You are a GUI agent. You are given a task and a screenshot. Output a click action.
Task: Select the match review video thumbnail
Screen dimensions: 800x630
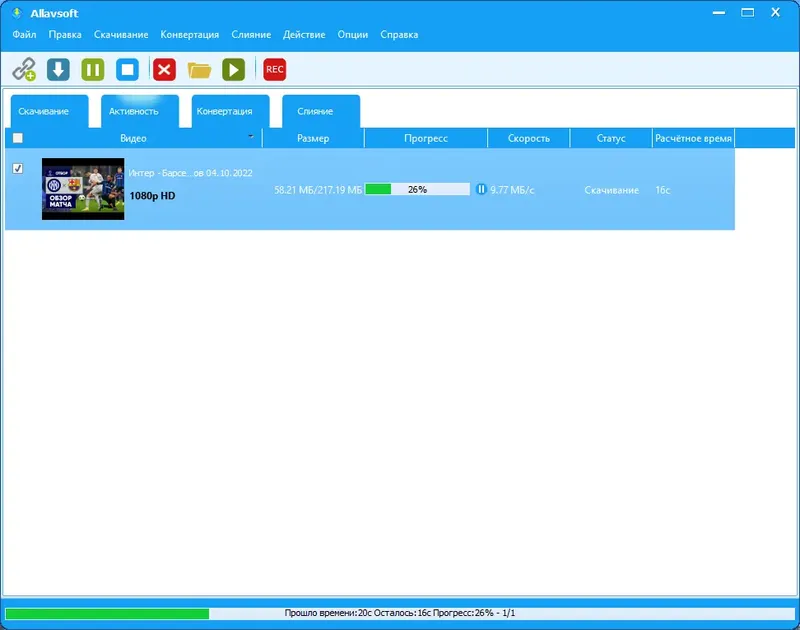click(83, 189)
